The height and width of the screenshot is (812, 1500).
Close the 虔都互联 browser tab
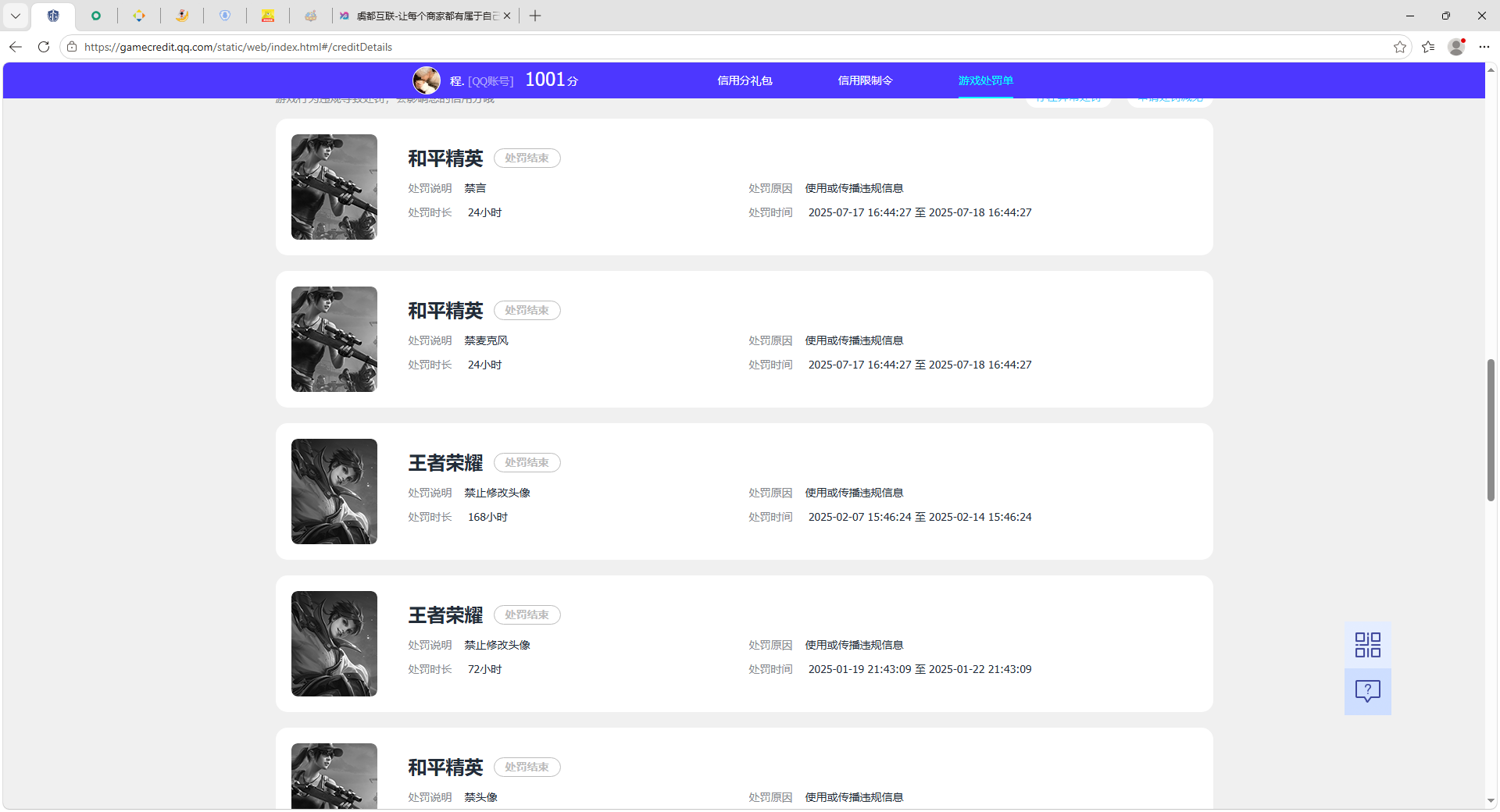tap(507, 16)
